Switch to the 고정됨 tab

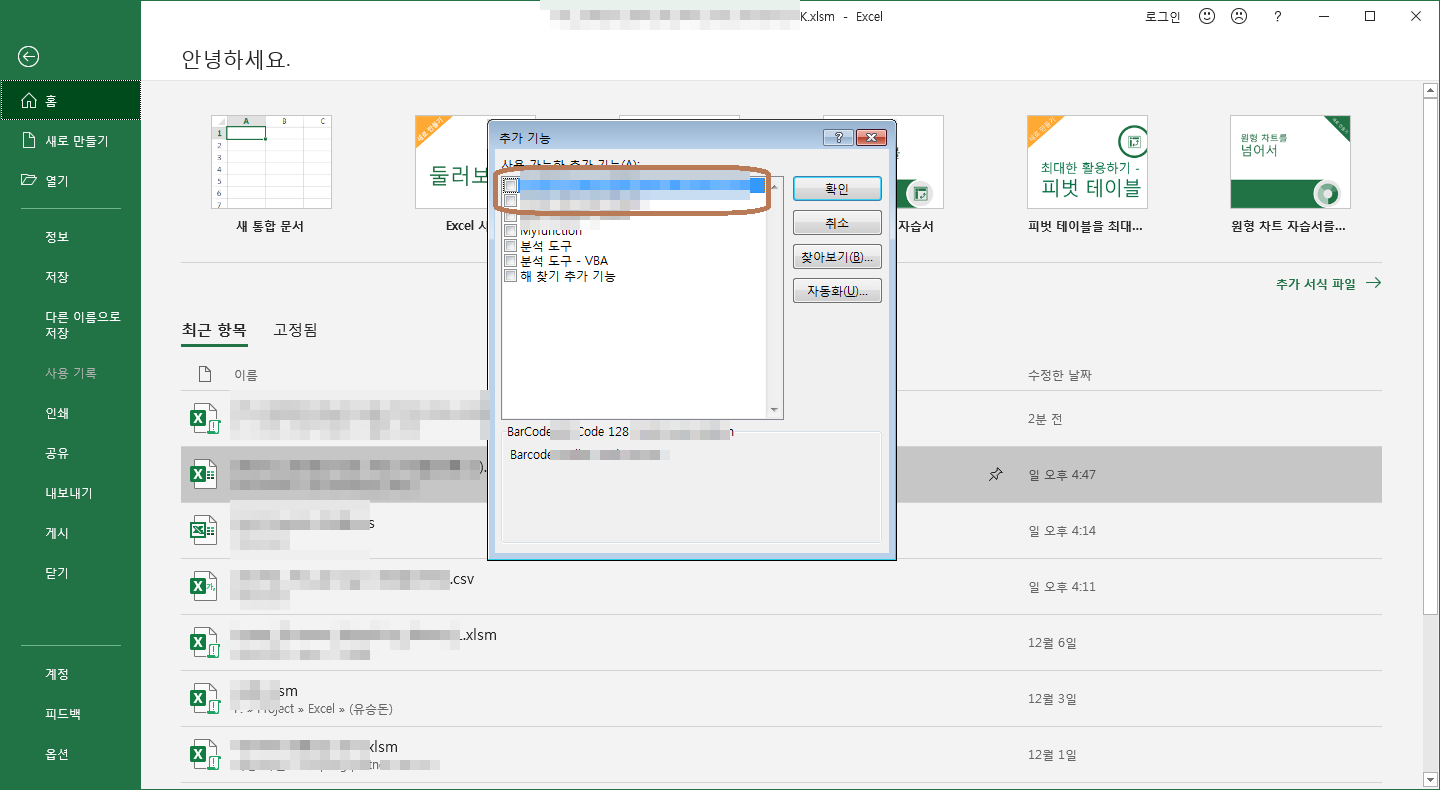295,330
